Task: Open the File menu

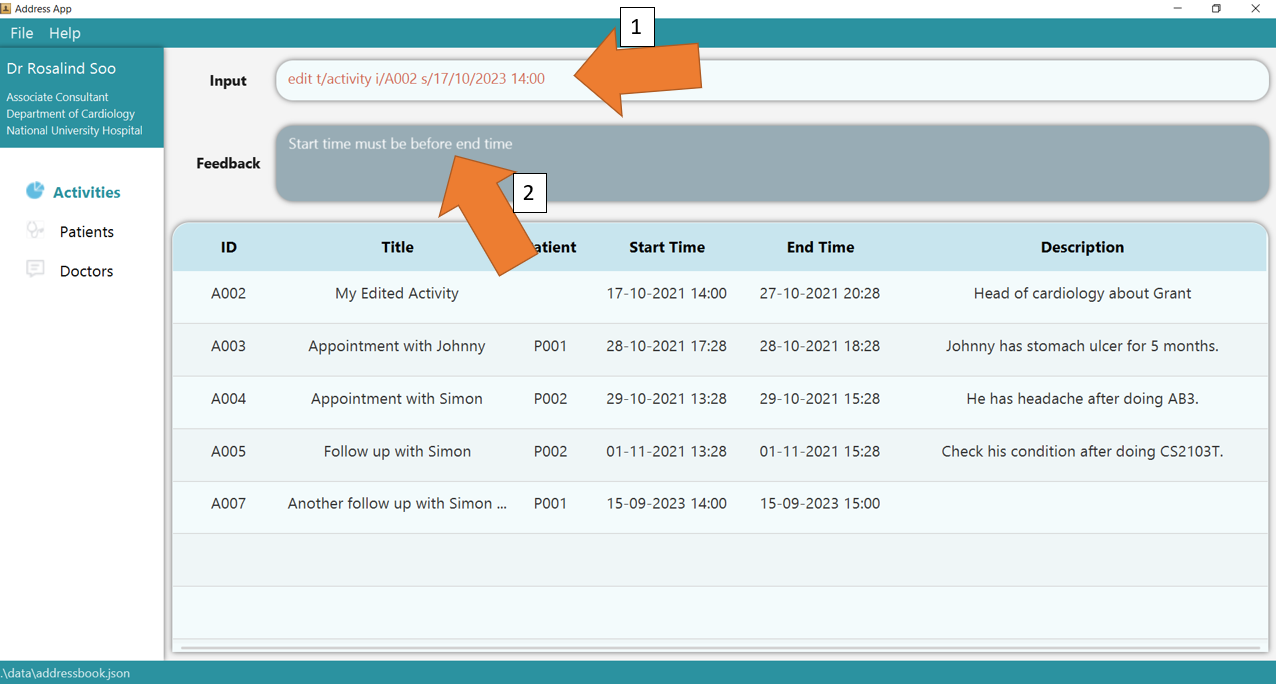Action: point(22,33)
